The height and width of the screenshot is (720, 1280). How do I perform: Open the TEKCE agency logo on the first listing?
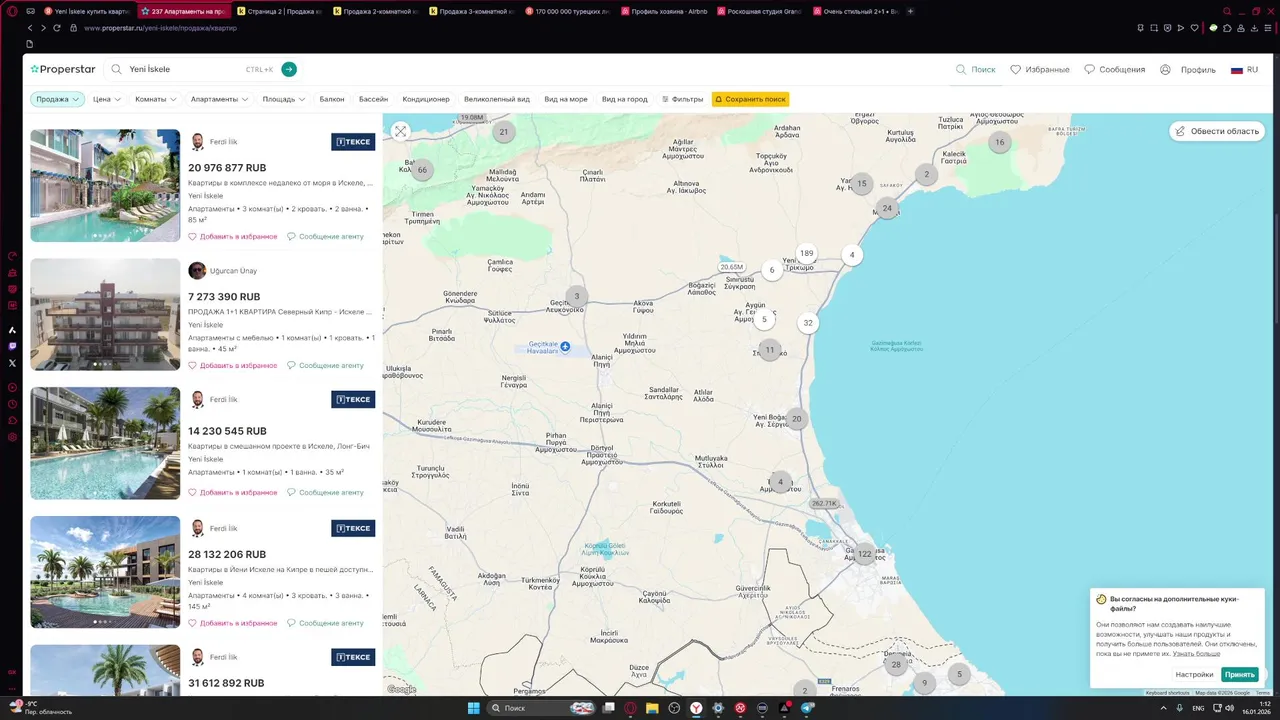click(x=353, y=142)
